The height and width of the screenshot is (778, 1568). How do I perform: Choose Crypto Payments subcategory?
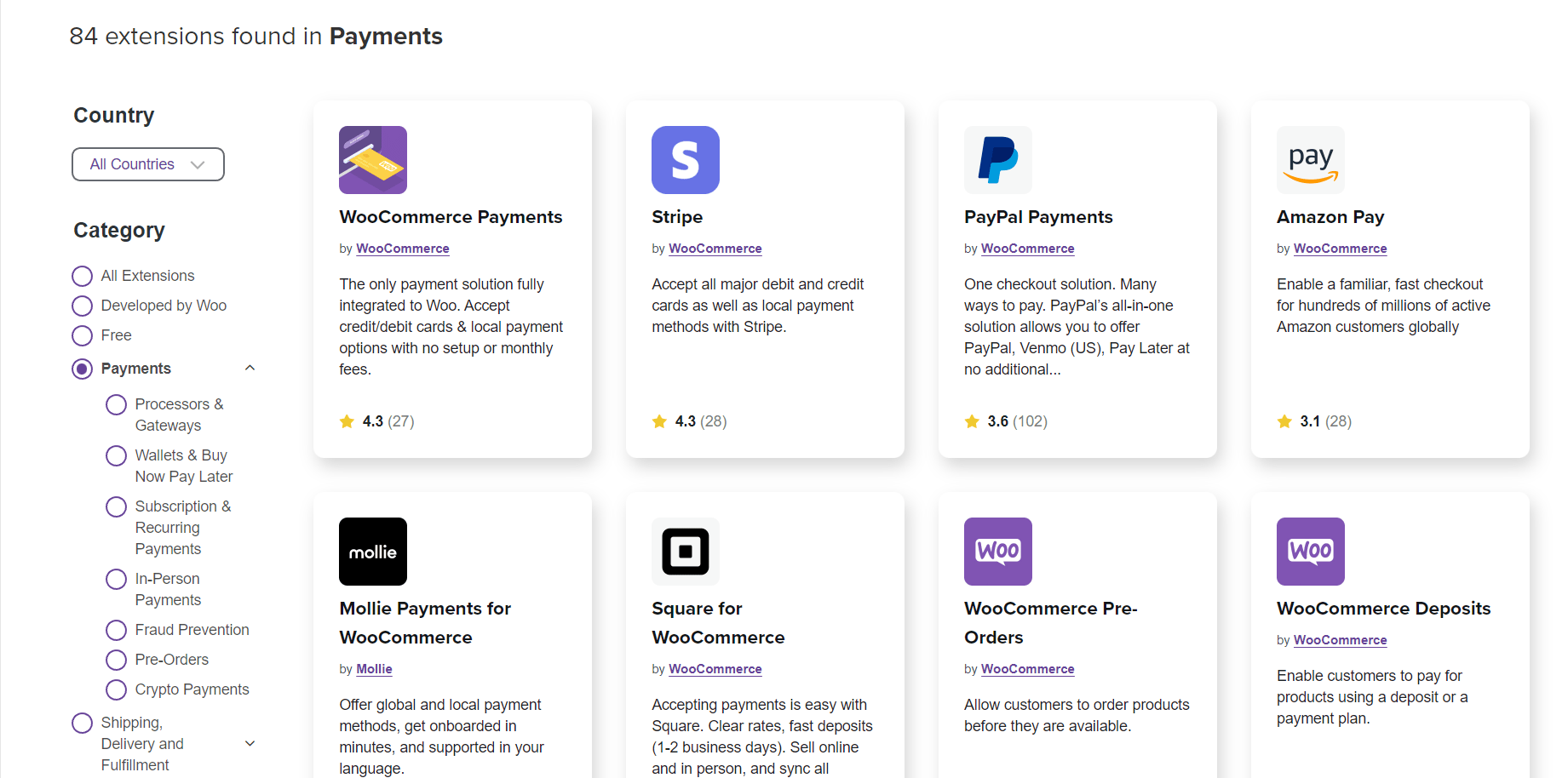pyautogui.click(x=116, y=689)
